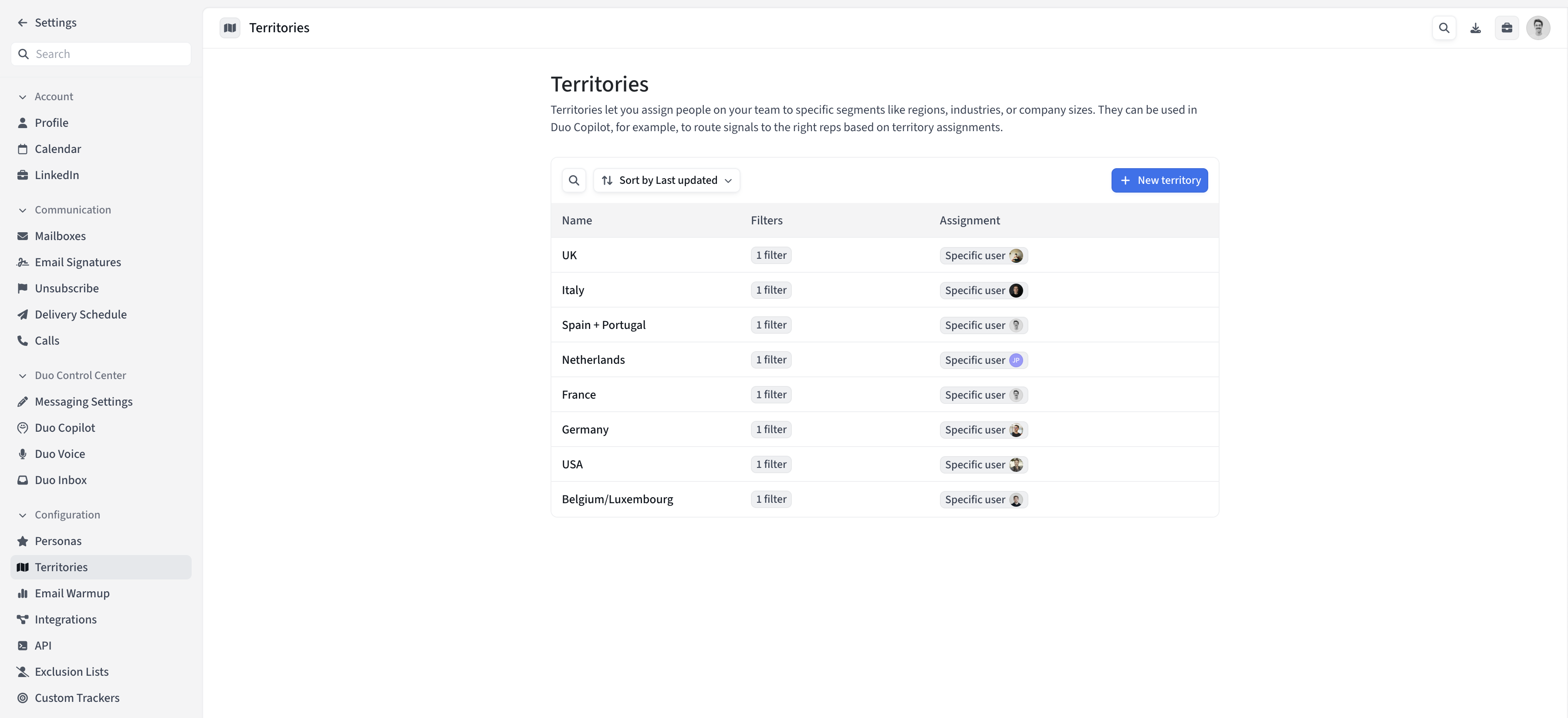This screenshot has width=1568, height=718.
Task: Open user profile avatar menu
Action: (x=1538, y=28)
